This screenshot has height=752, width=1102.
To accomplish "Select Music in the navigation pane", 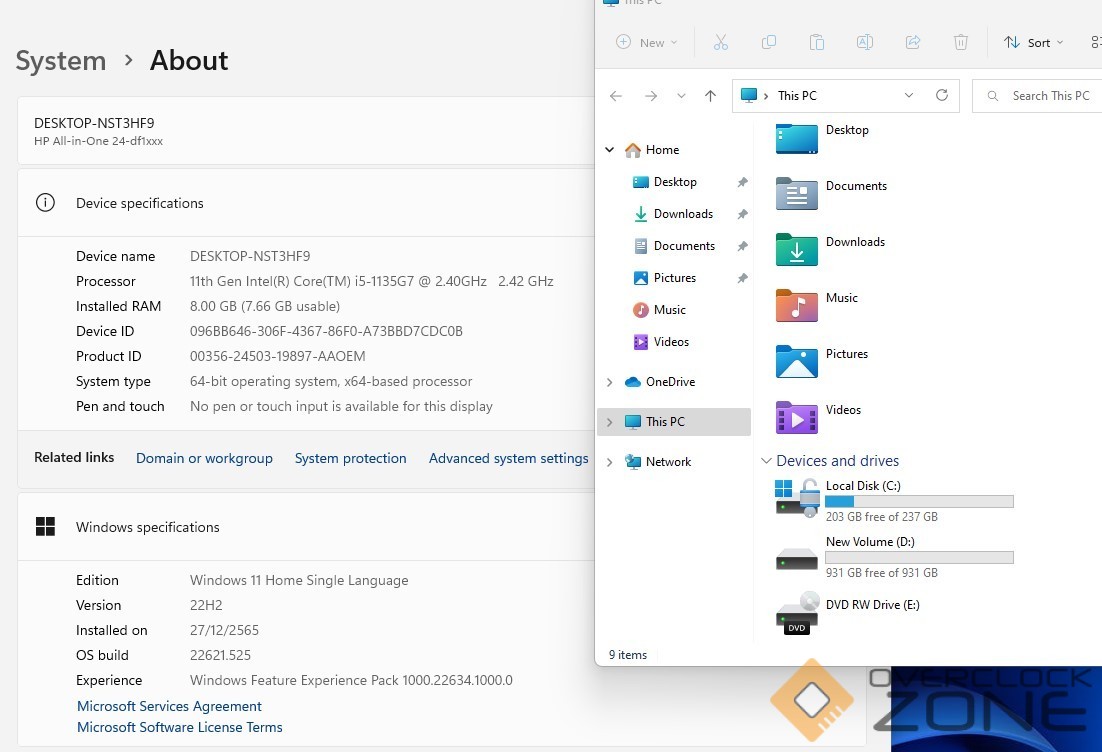I will pos(669,310).
